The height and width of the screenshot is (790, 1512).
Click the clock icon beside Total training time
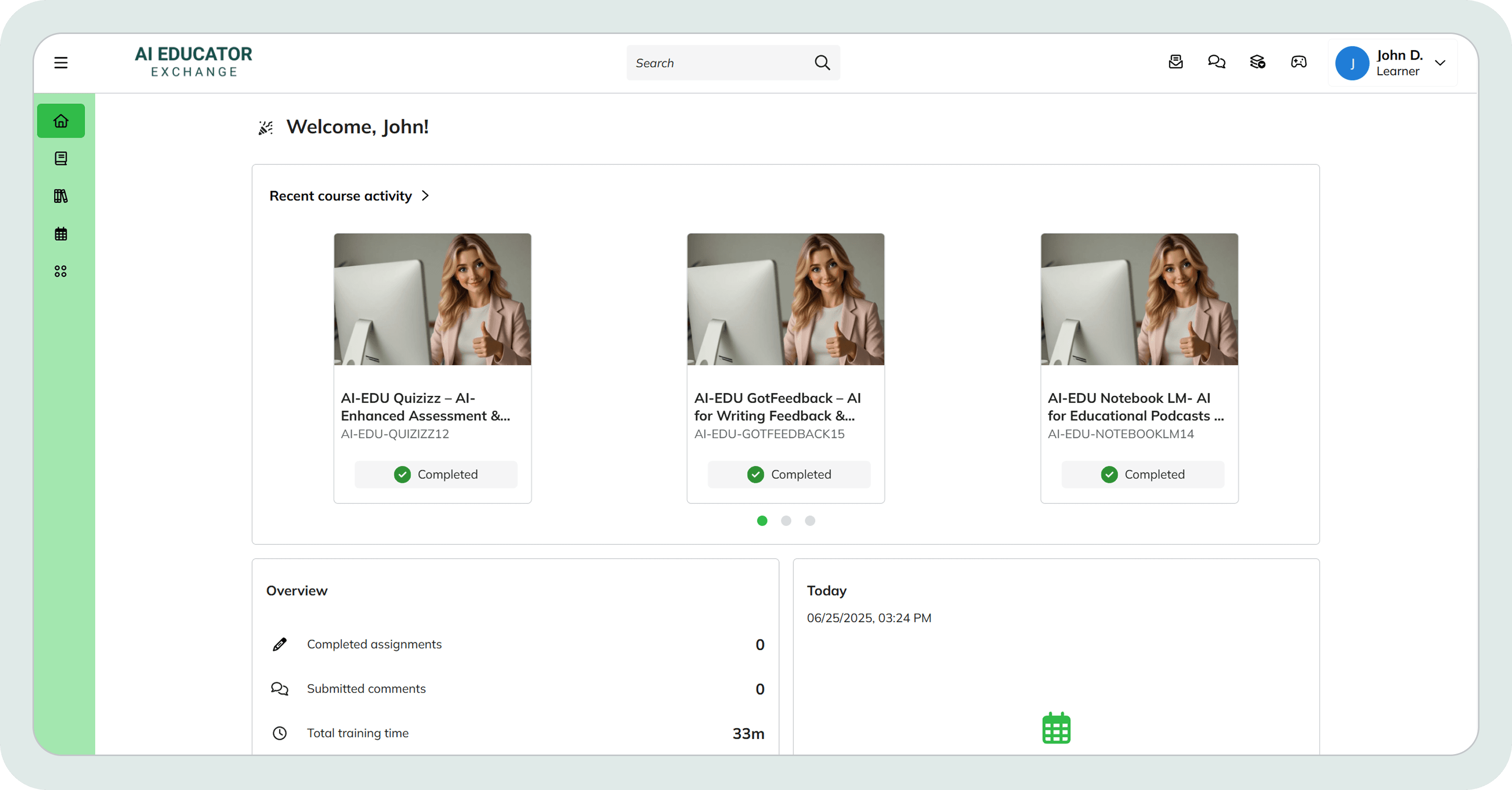pos(280,733)
